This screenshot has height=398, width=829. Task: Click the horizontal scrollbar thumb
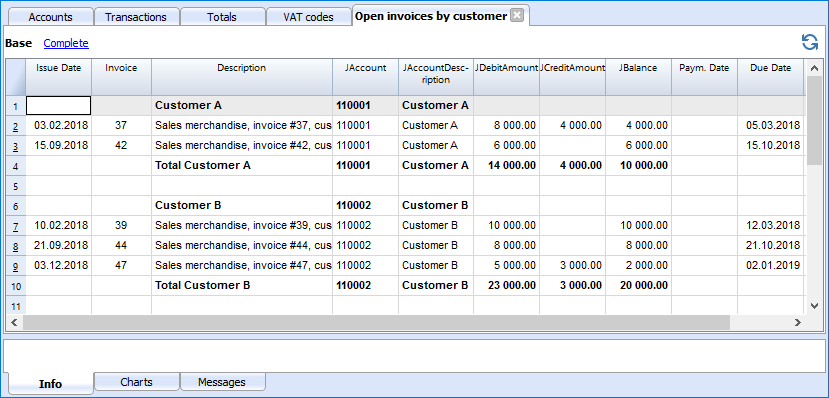pyautogui.click(x=376, y=322)
